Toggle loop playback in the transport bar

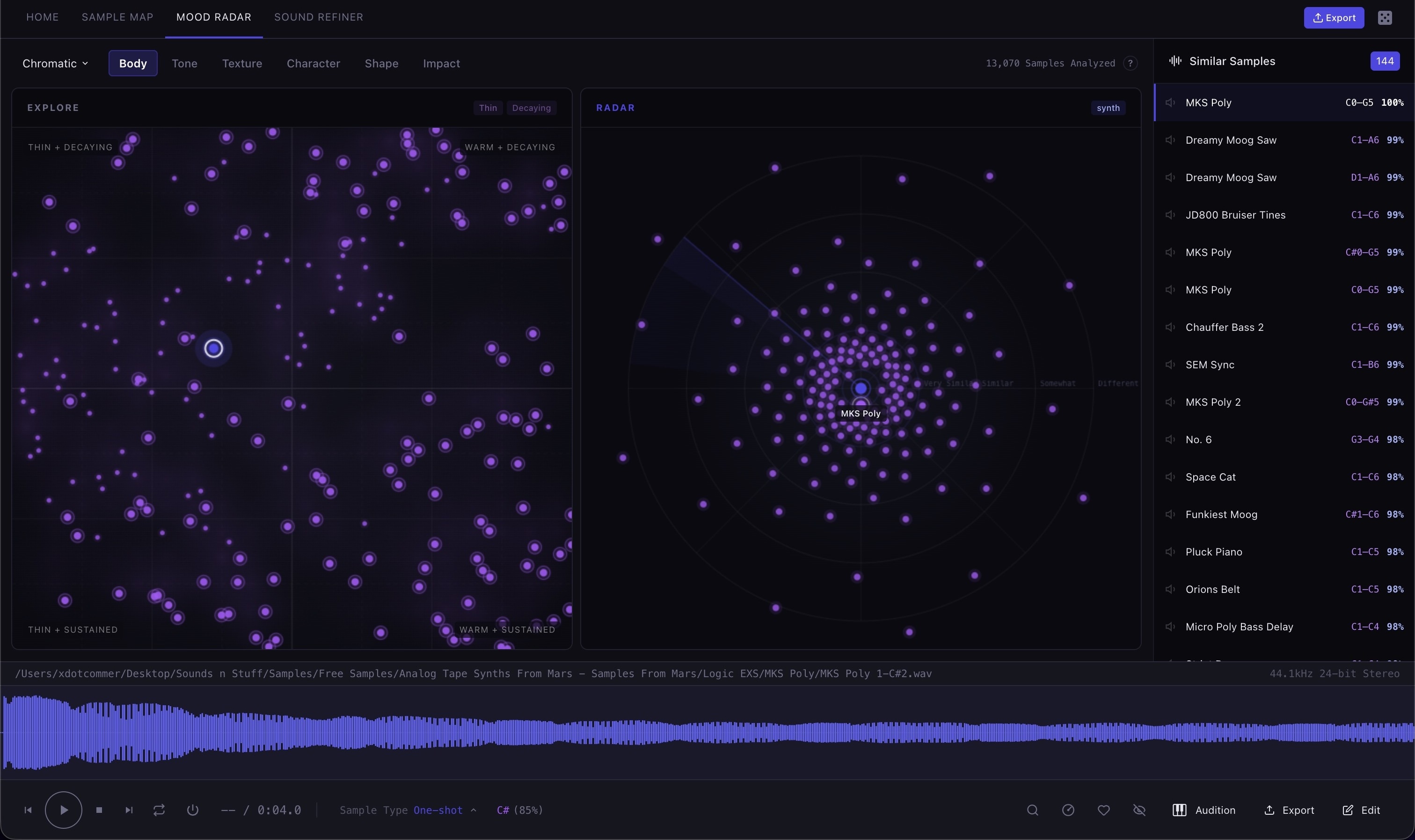159,810
